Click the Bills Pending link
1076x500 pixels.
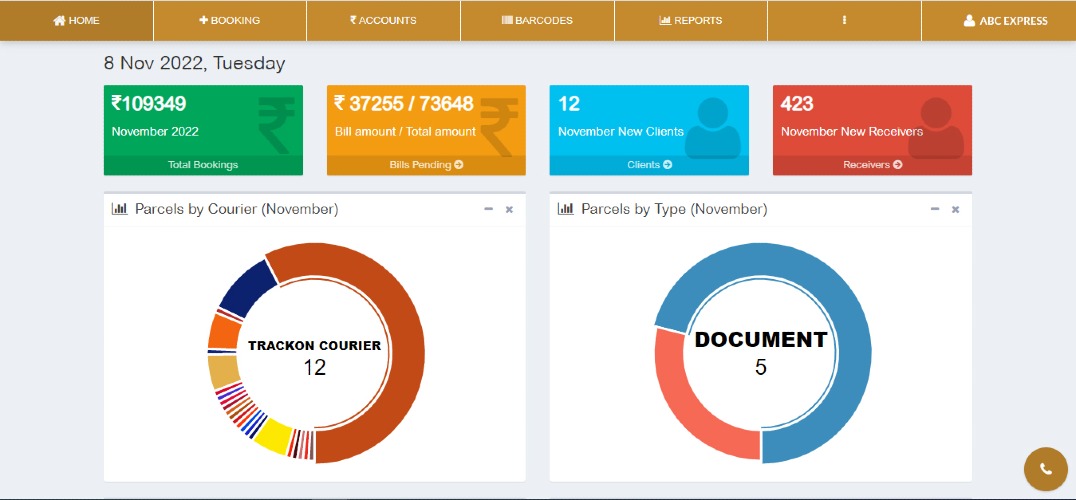[x=426, y=165]
